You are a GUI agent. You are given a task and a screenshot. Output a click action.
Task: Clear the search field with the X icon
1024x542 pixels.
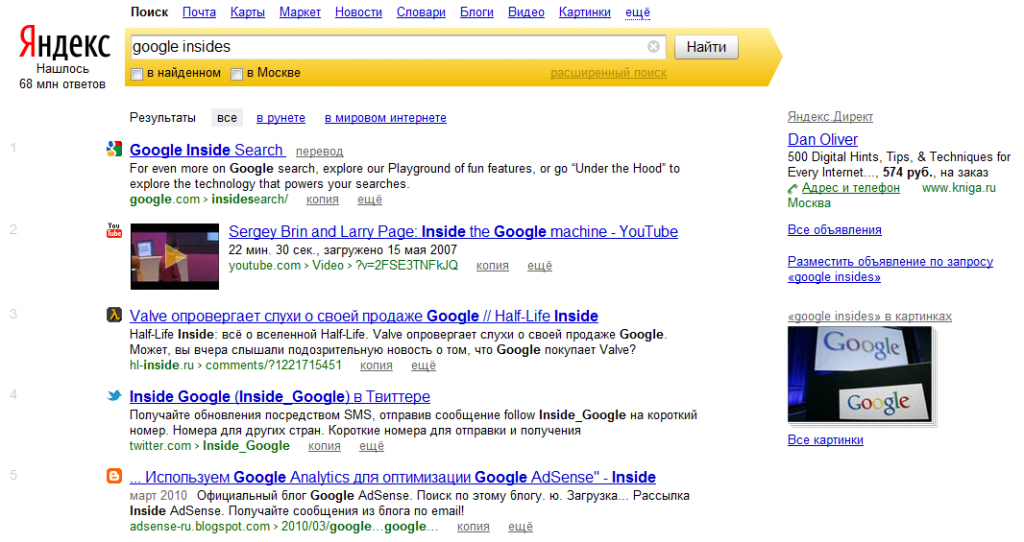pos(653,46)
